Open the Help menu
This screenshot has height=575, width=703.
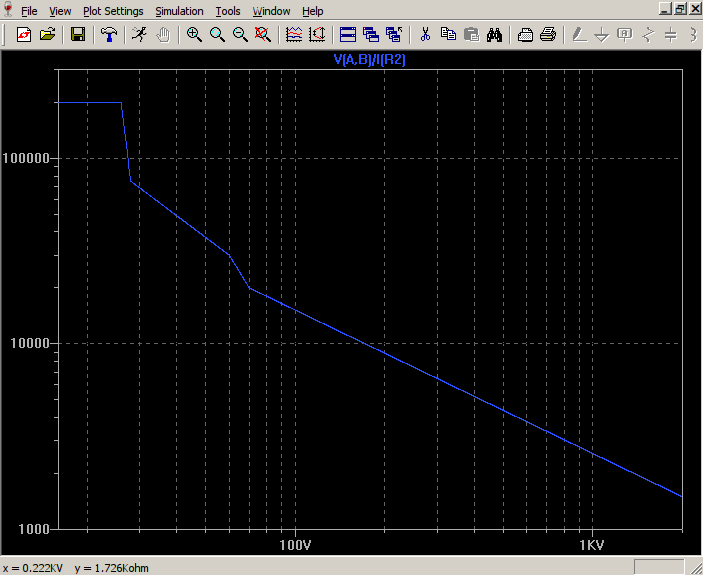pyautogui.click(x=312, y=11)
